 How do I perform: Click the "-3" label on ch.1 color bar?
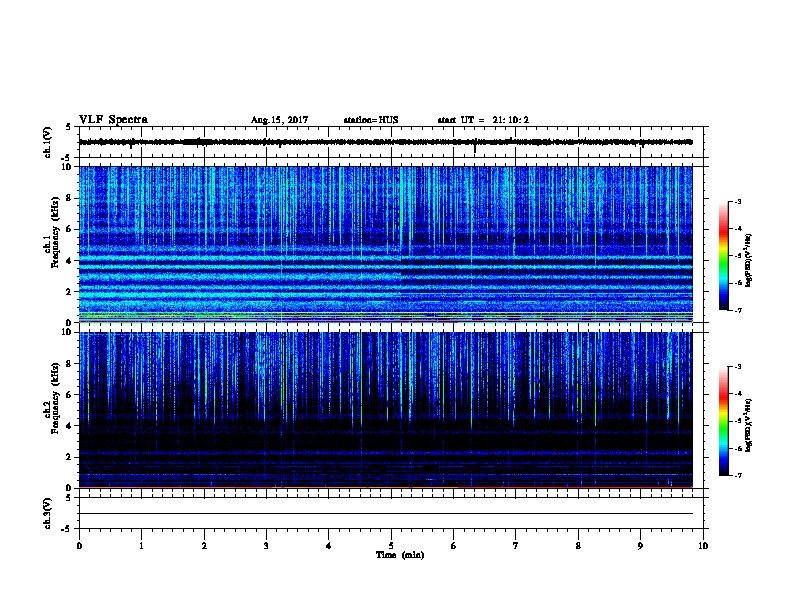(737, 202)
